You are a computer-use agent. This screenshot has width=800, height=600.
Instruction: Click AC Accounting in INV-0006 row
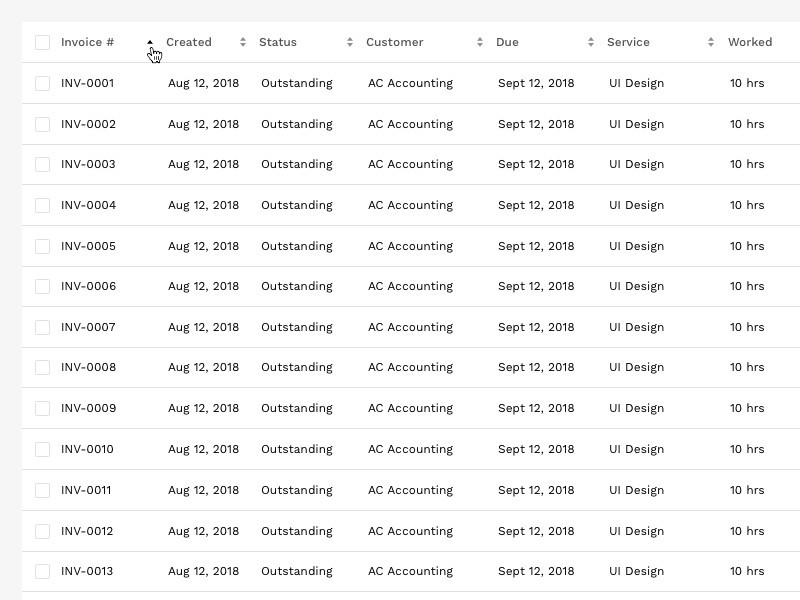[410, 286]
